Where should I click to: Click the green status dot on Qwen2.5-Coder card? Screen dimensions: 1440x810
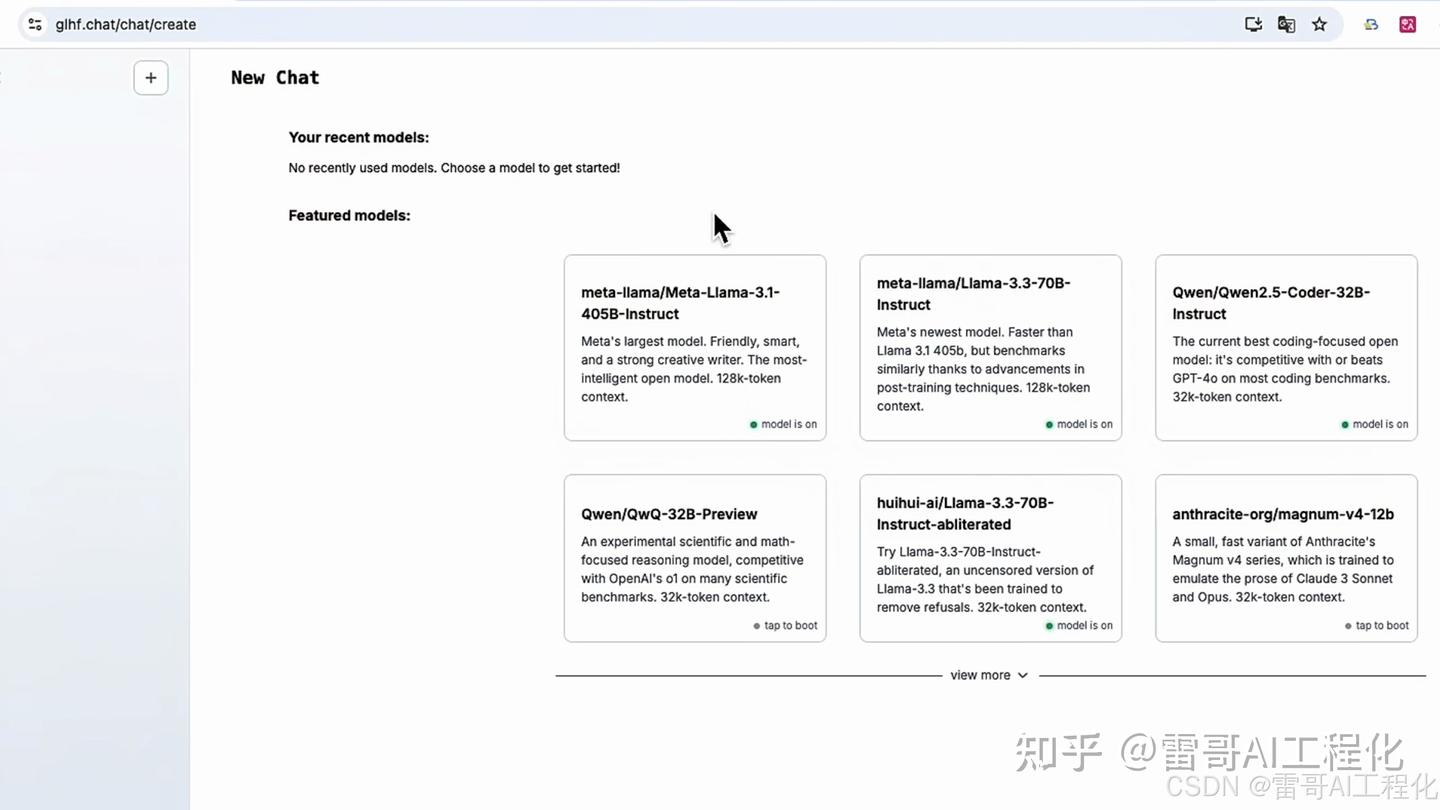click(1345, 423)
